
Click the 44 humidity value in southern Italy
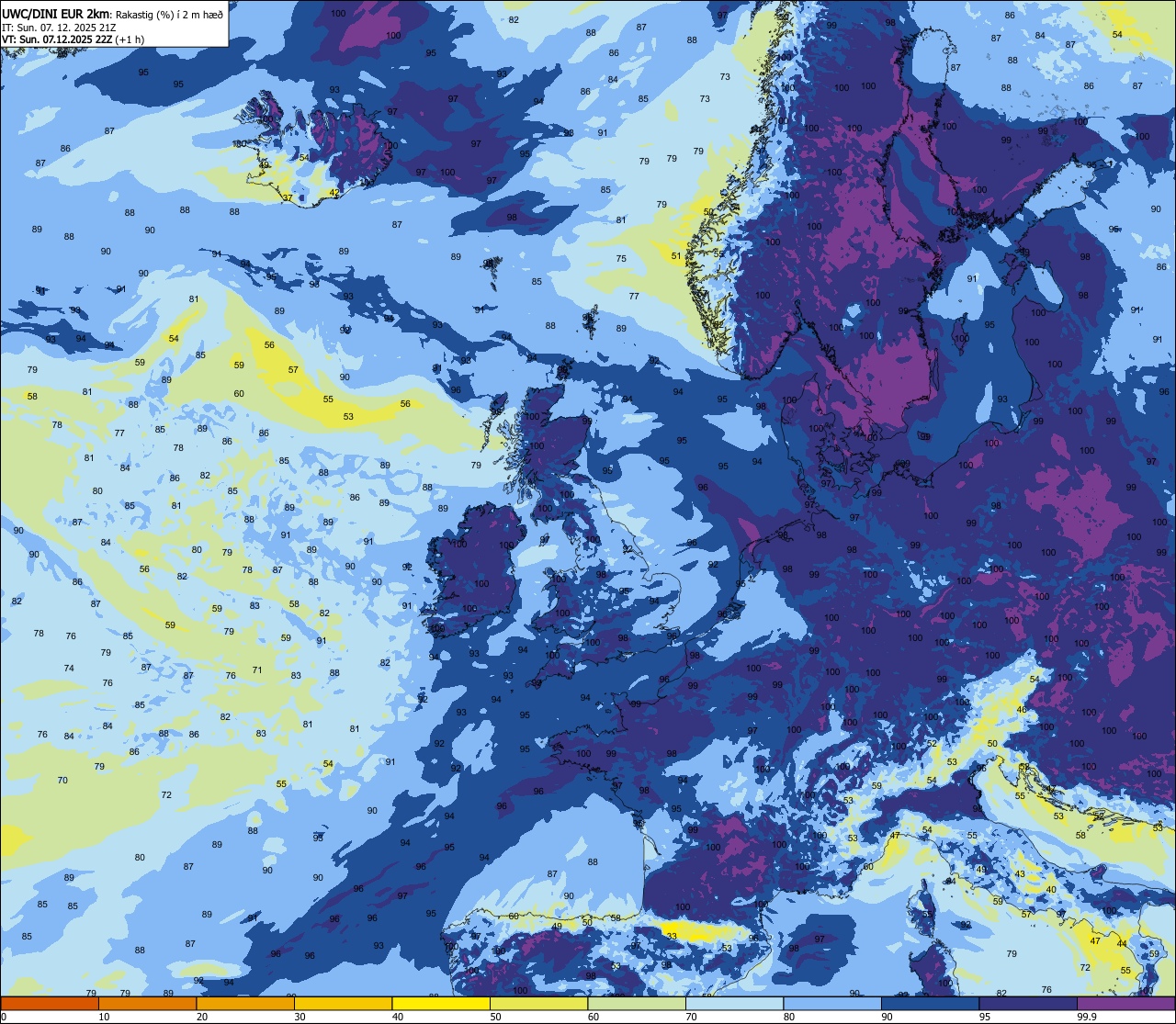(1122, 943)
